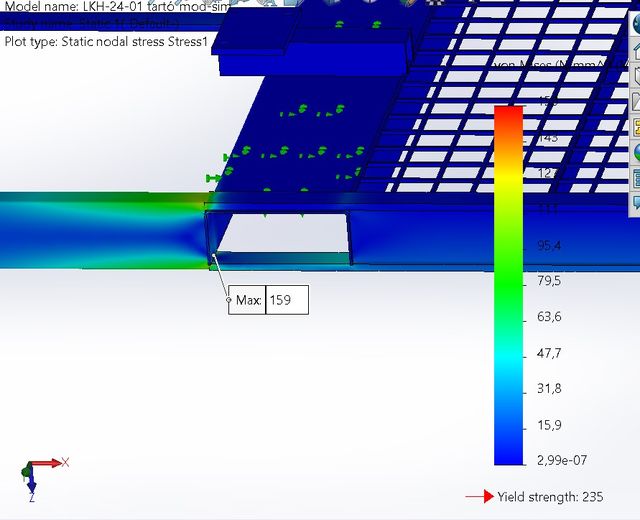Open File Explorer folder tab in task pane

[635, 101]
